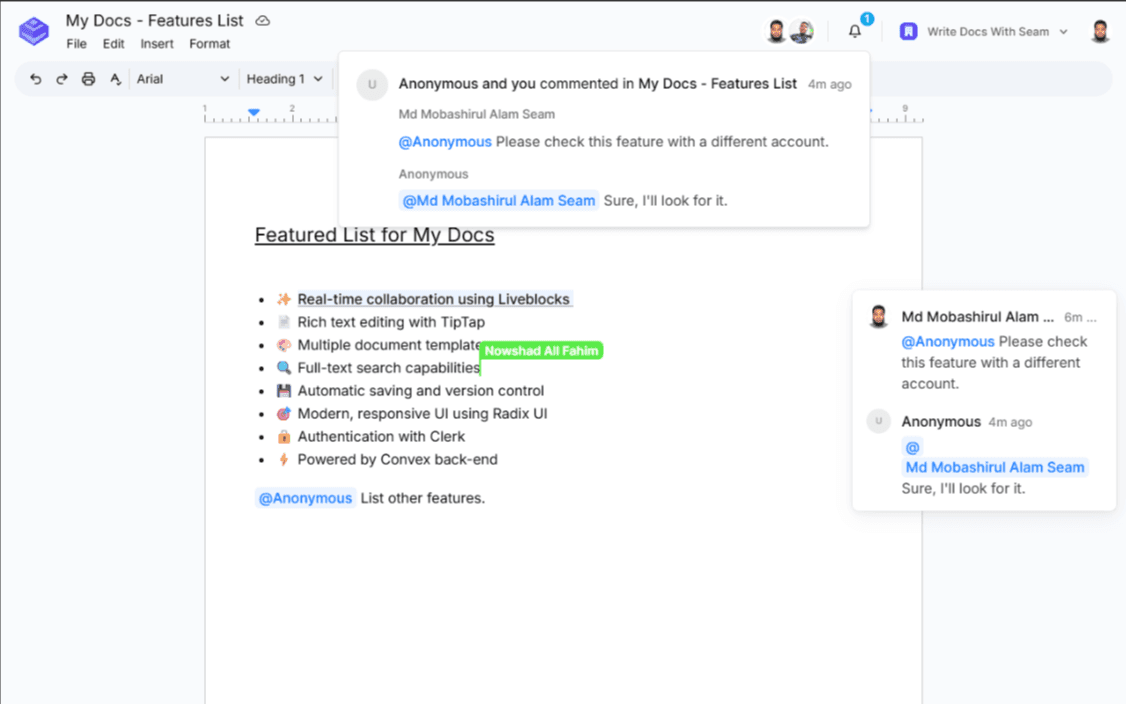Click @Md Mobashirul Alam Seam mention in notification

pyautogui.click(x=498, y=201)
